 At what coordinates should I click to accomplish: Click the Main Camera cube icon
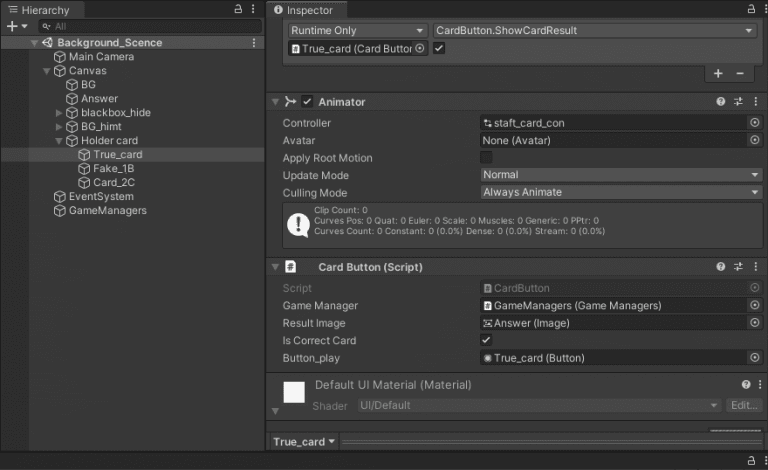(60, 57)
